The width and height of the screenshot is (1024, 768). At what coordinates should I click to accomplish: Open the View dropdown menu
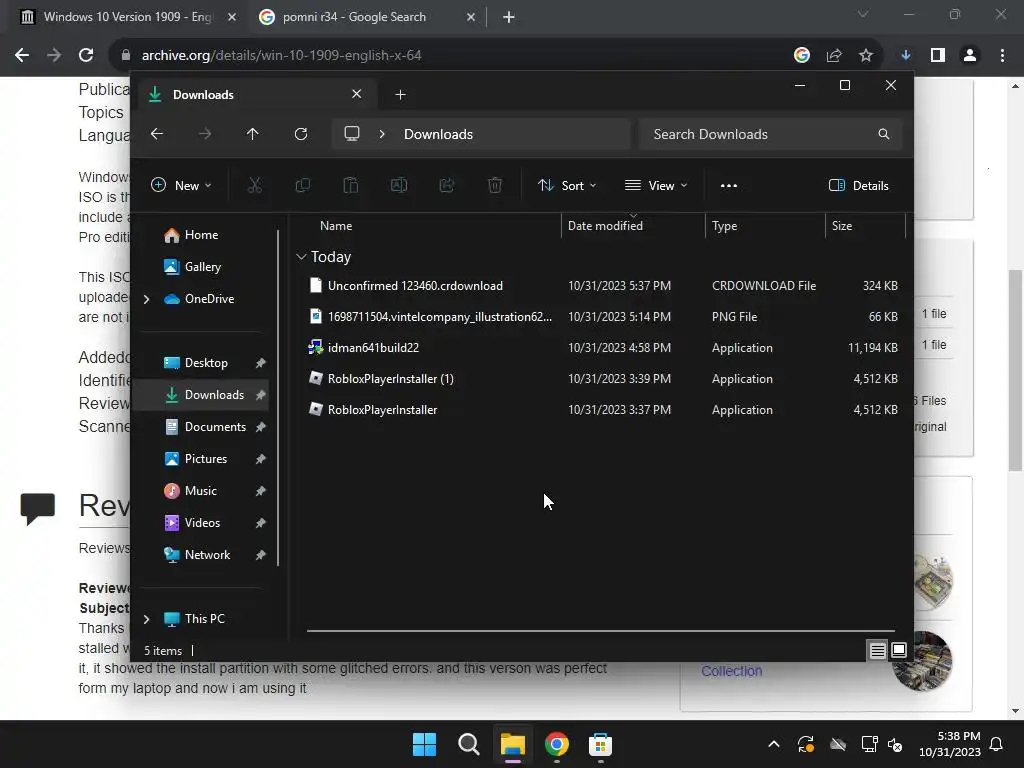pos(656,185)
